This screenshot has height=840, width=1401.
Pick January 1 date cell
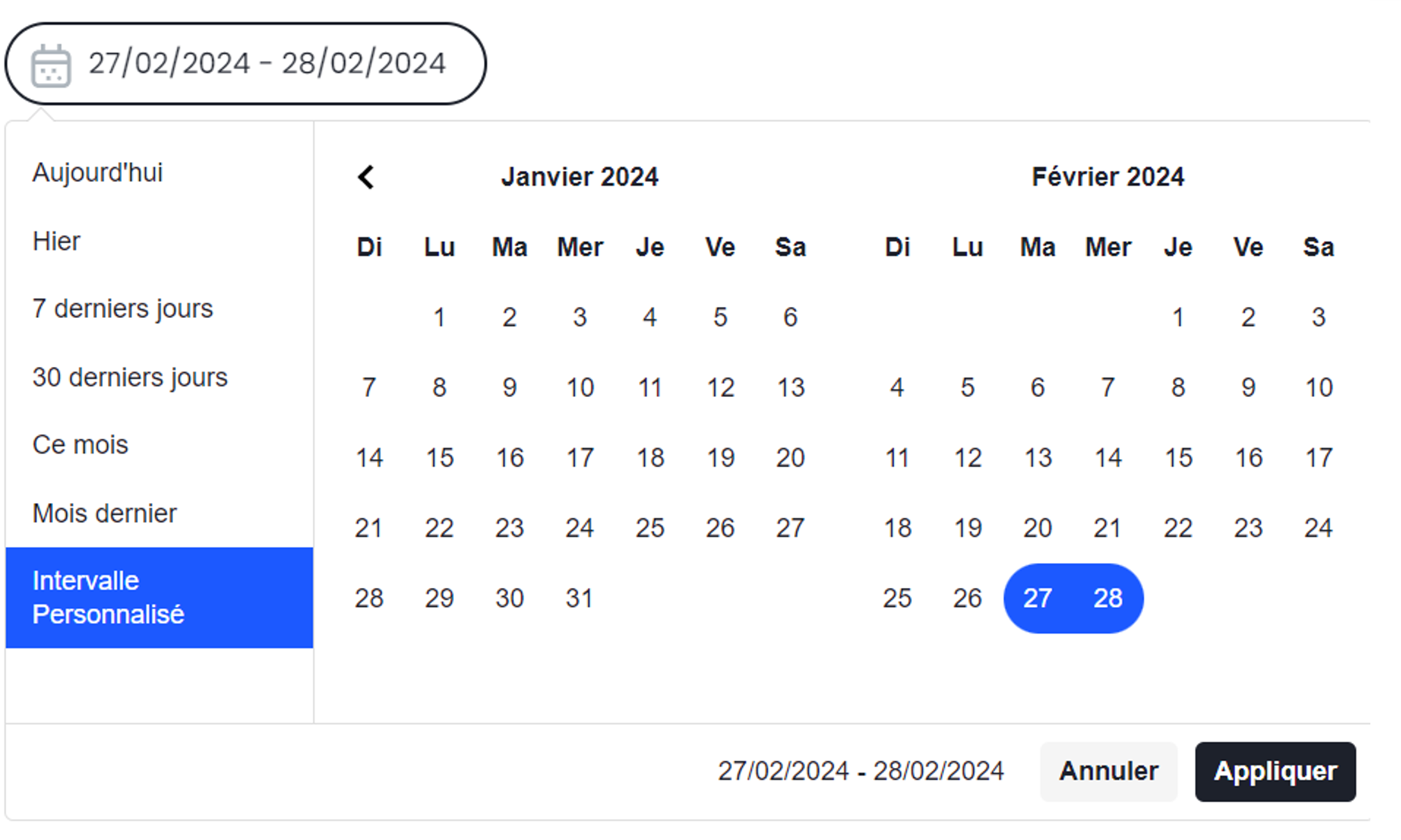(x=440, y=317)
